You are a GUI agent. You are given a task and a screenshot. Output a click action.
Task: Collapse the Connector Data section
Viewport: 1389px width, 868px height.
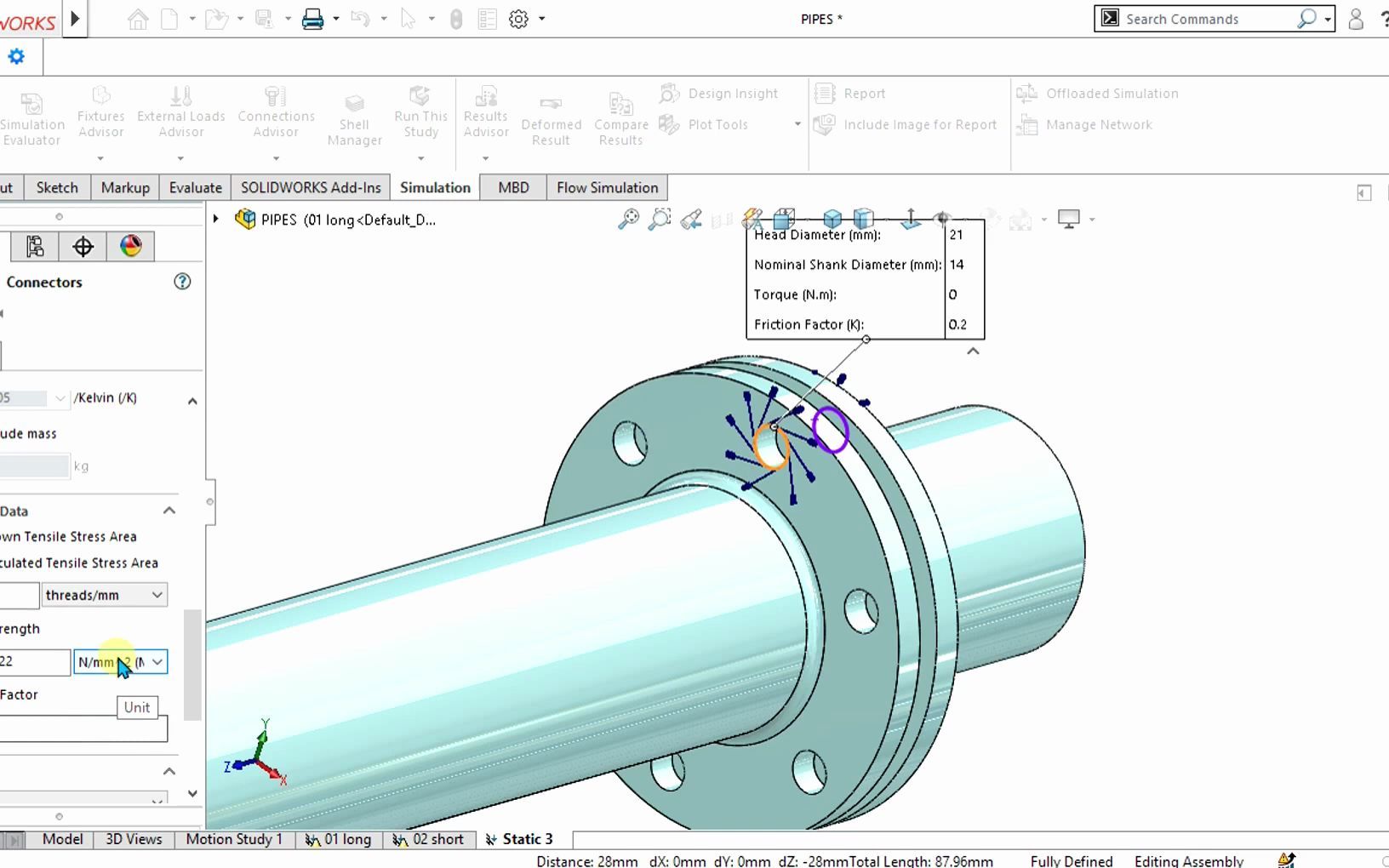[169, 511]
